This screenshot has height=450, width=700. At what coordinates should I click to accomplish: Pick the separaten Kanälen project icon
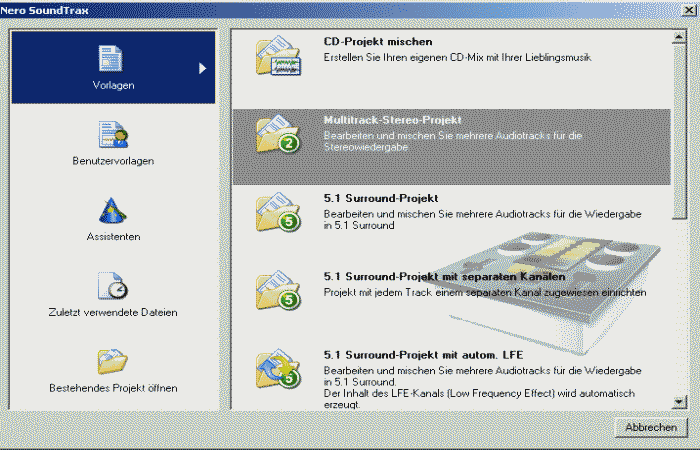click(277, 290)
